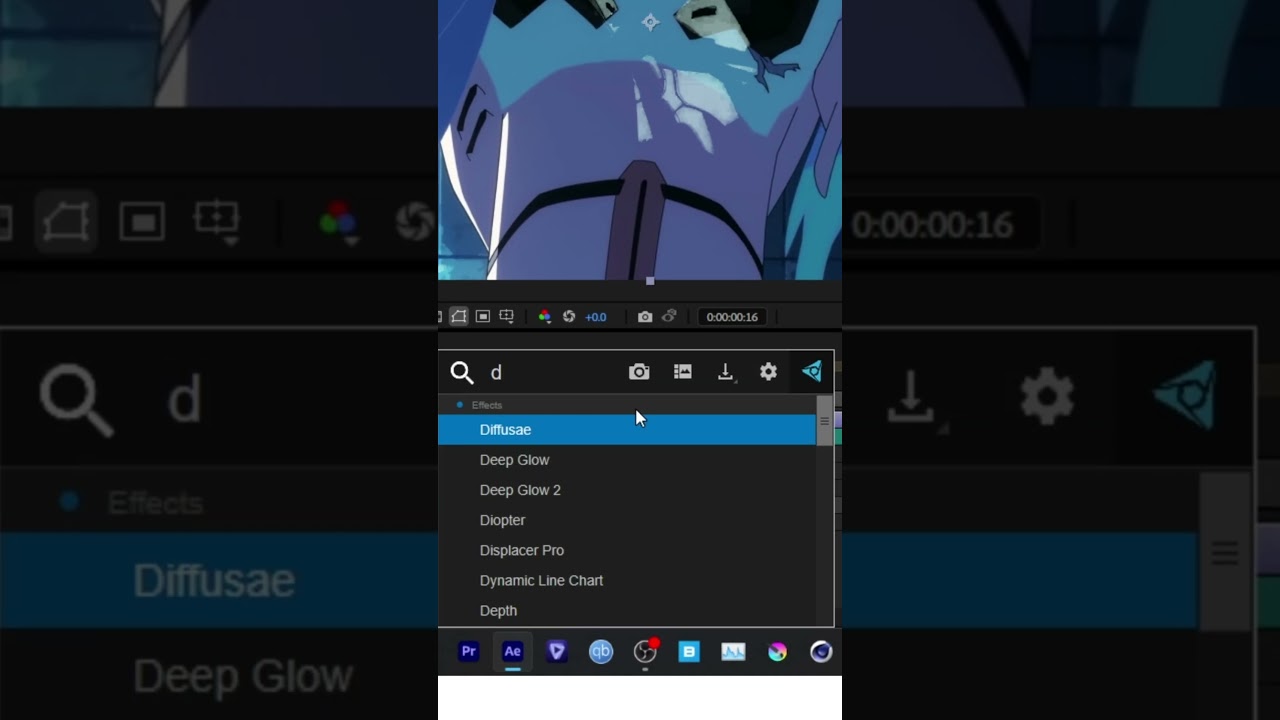Show the last snapshot

pos(669,317)
